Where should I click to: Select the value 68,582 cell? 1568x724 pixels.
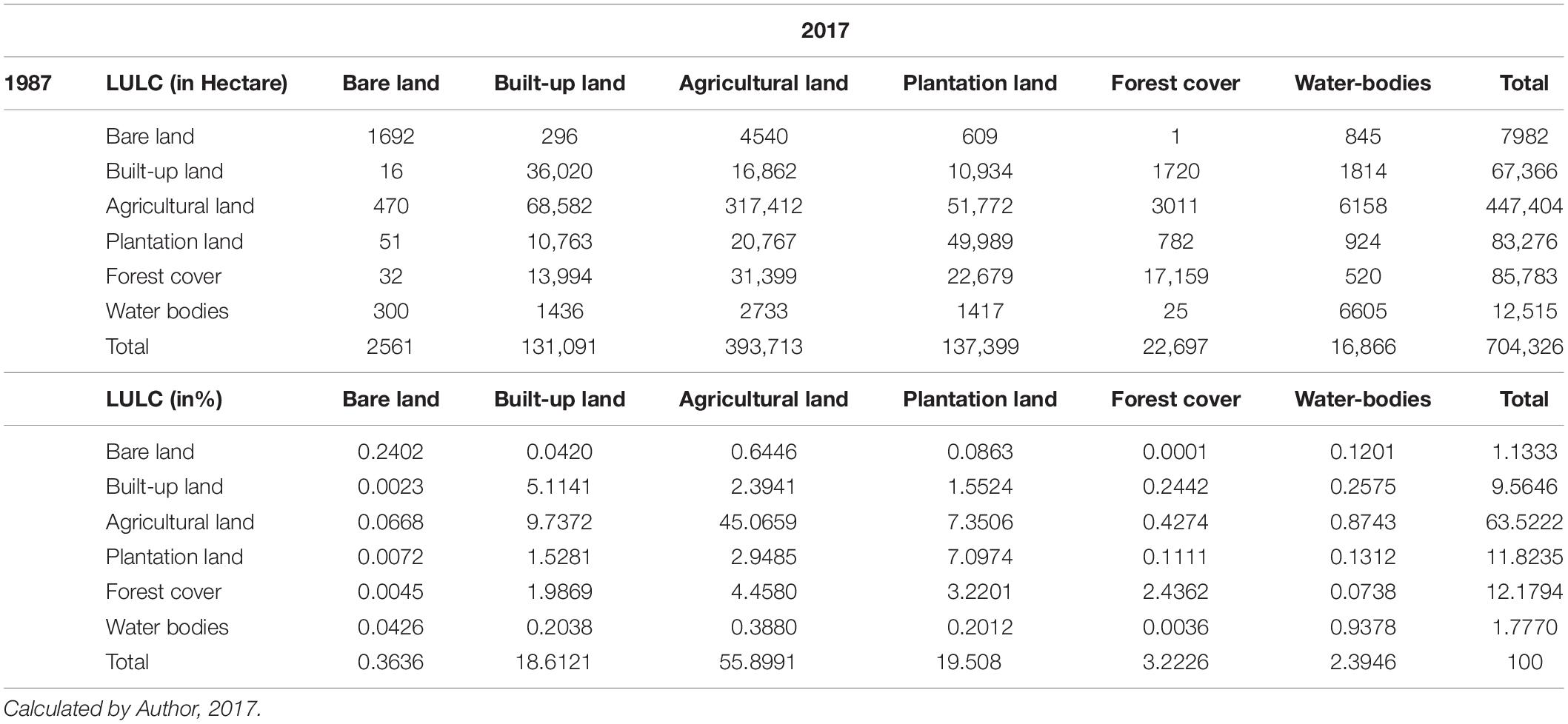[x=559, y=206]
